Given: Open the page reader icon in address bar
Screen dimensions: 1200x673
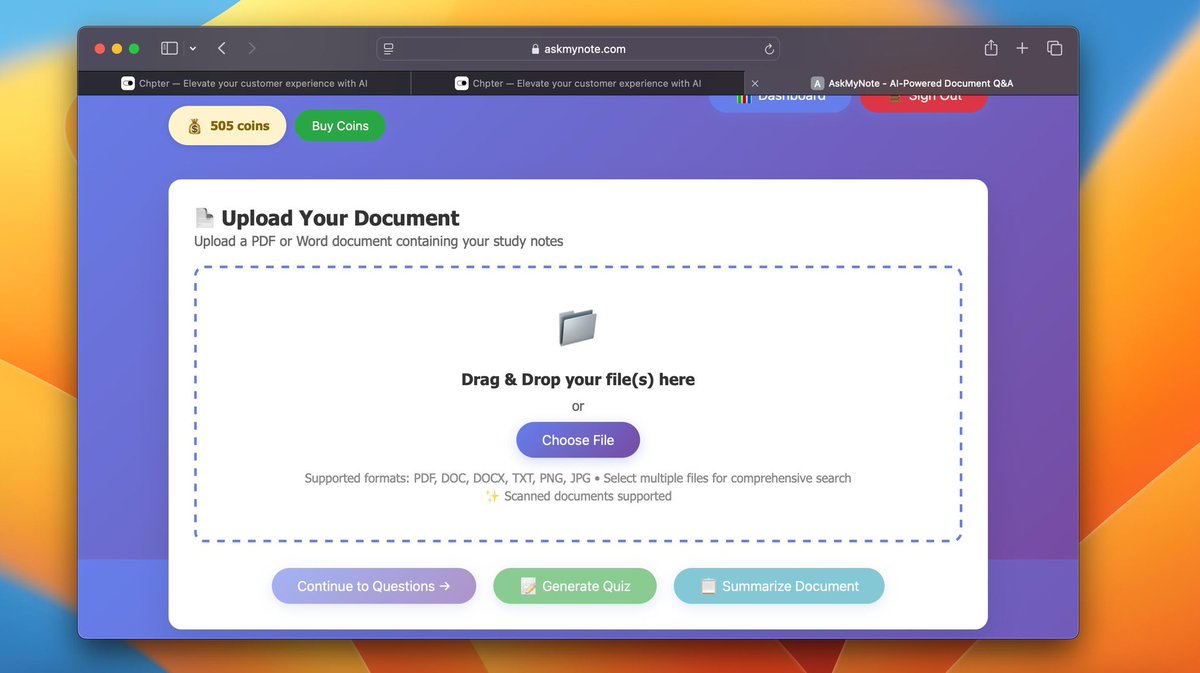Looking at the screenshot, I should pyautogui.click(x=389, y=48).
